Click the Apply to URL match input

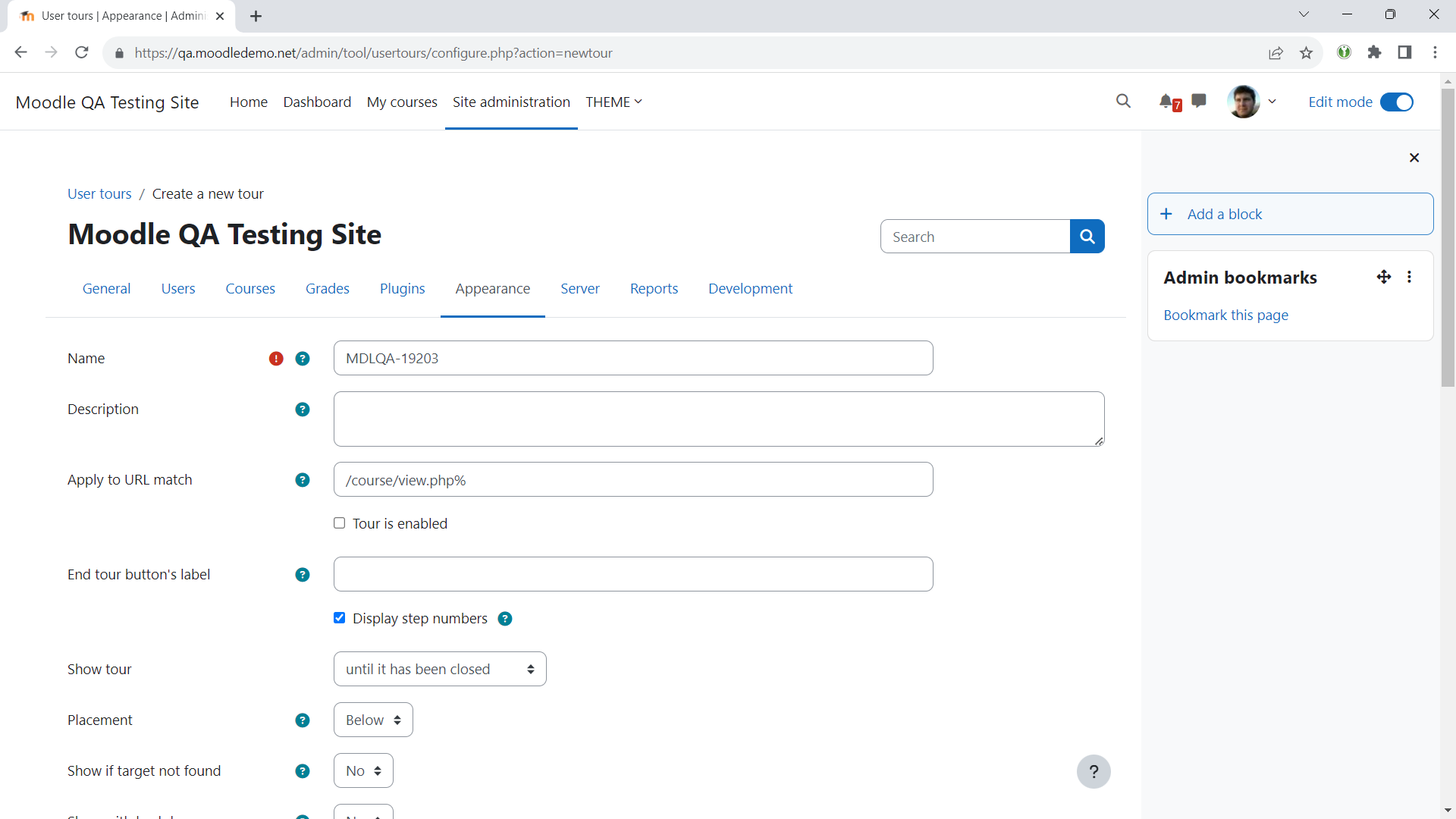pos(633,479)
